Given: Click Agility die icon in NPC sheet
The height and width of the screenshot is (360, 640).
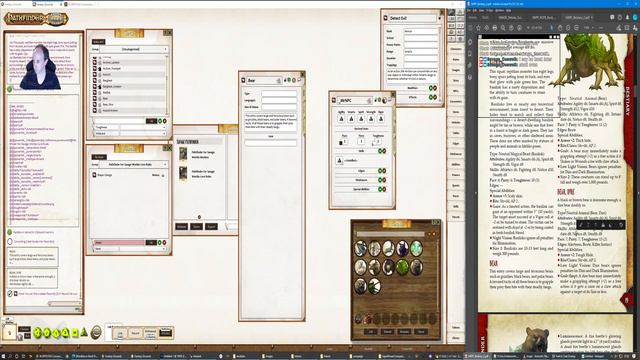Looking at the screenshot, I should [x=341, y=119].
